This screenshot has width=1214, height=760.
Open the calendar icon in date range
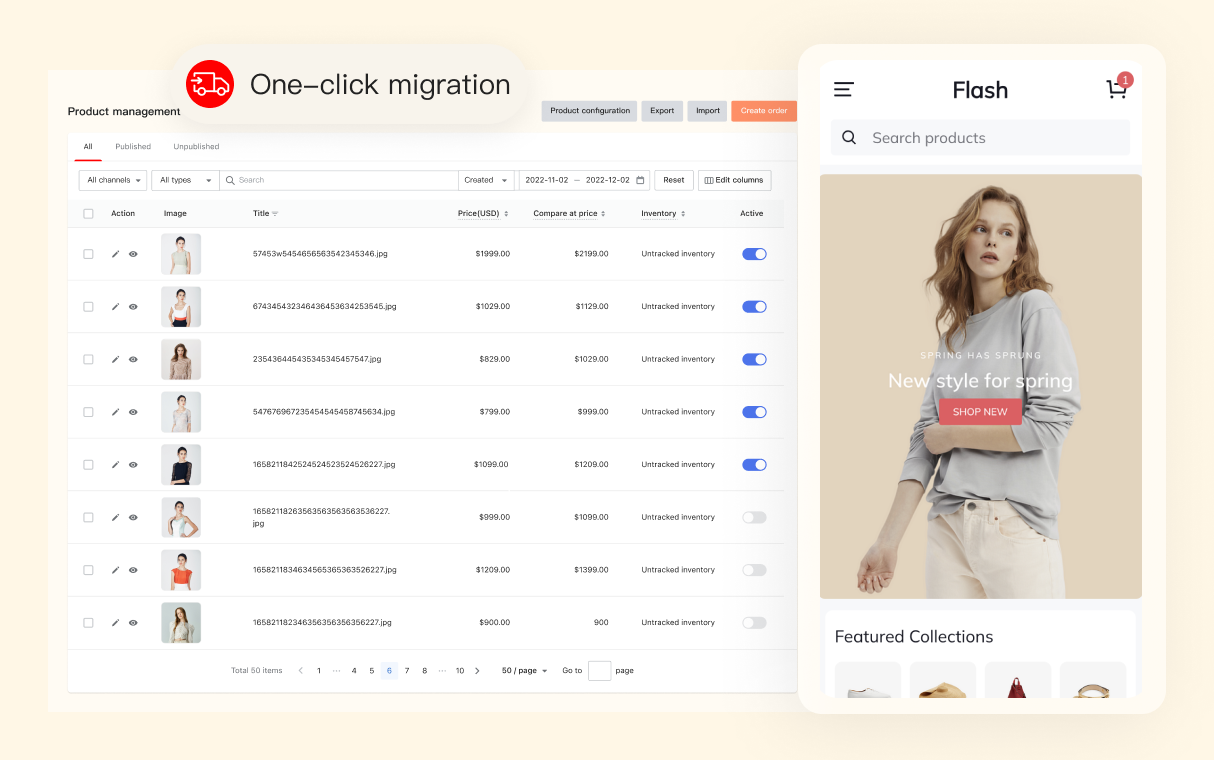tap(640, 180)
